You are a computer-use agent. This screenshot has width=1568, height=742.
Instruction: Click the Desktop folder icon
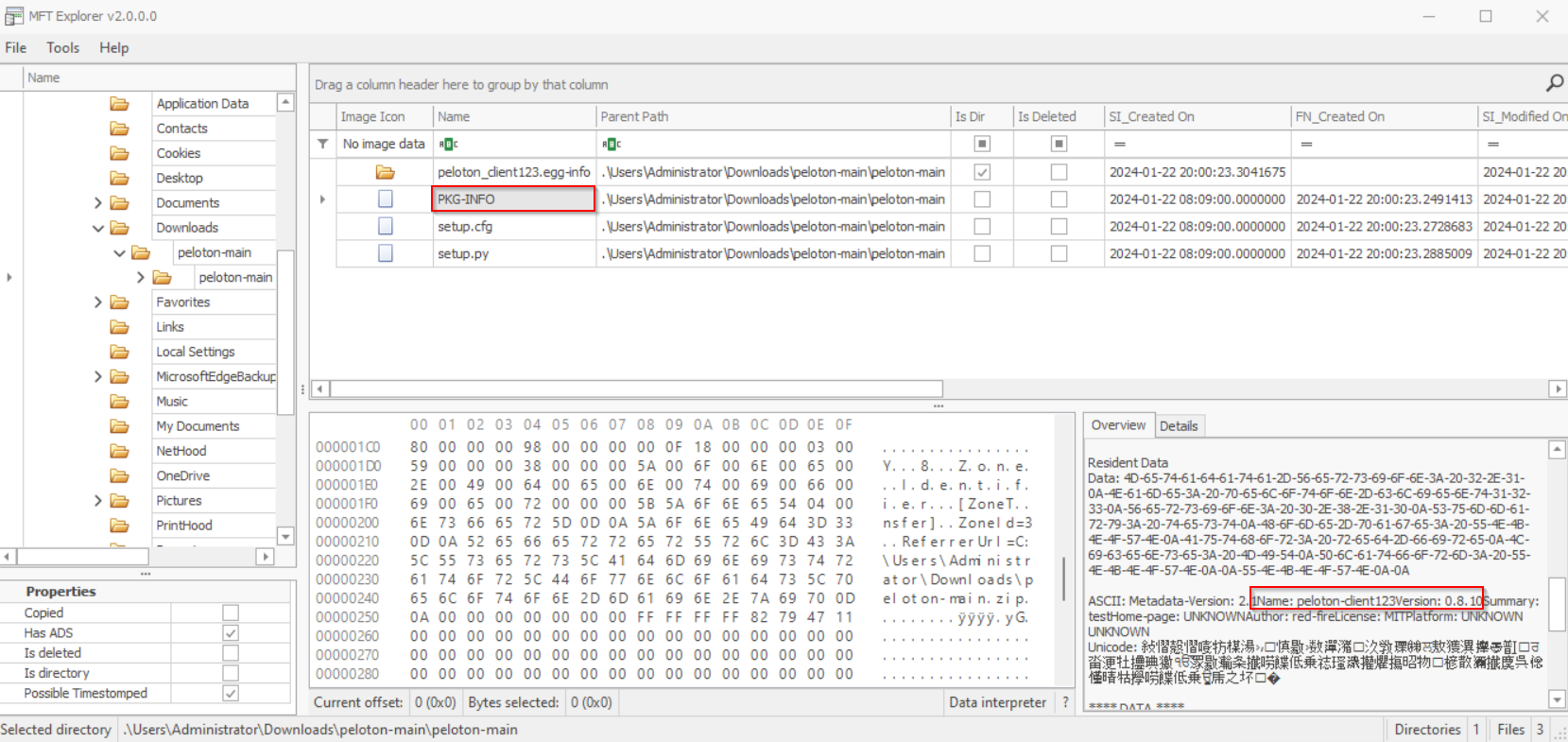119,178
